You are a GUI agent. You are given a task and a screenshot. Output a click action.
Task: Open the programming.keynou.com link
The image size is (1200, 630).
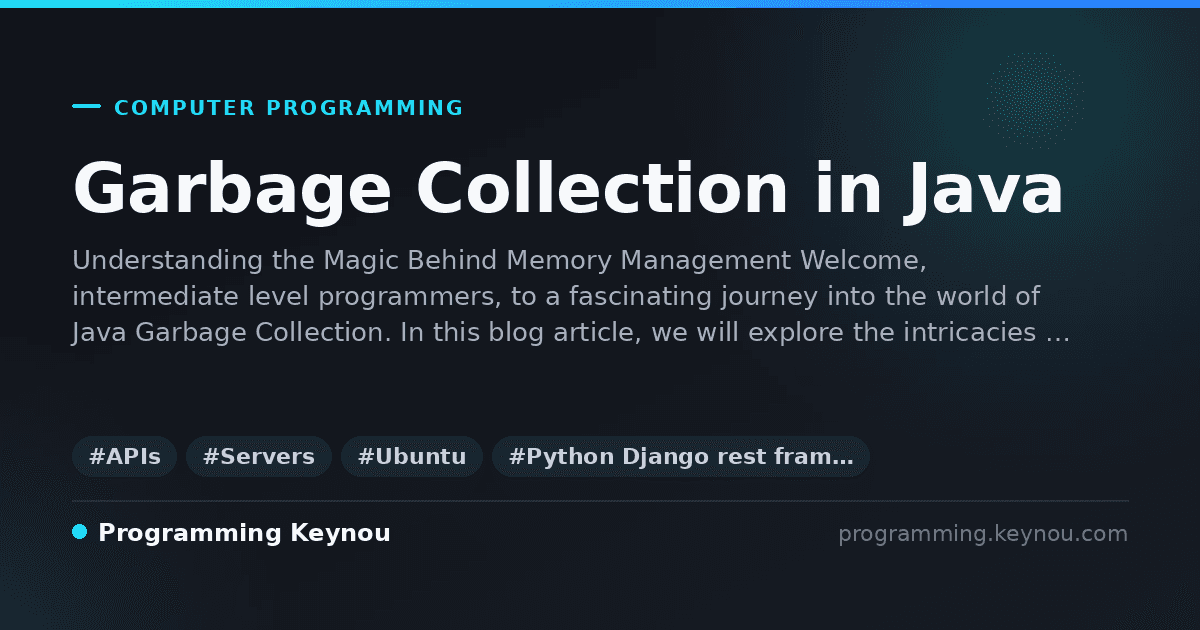coord(983,534)
